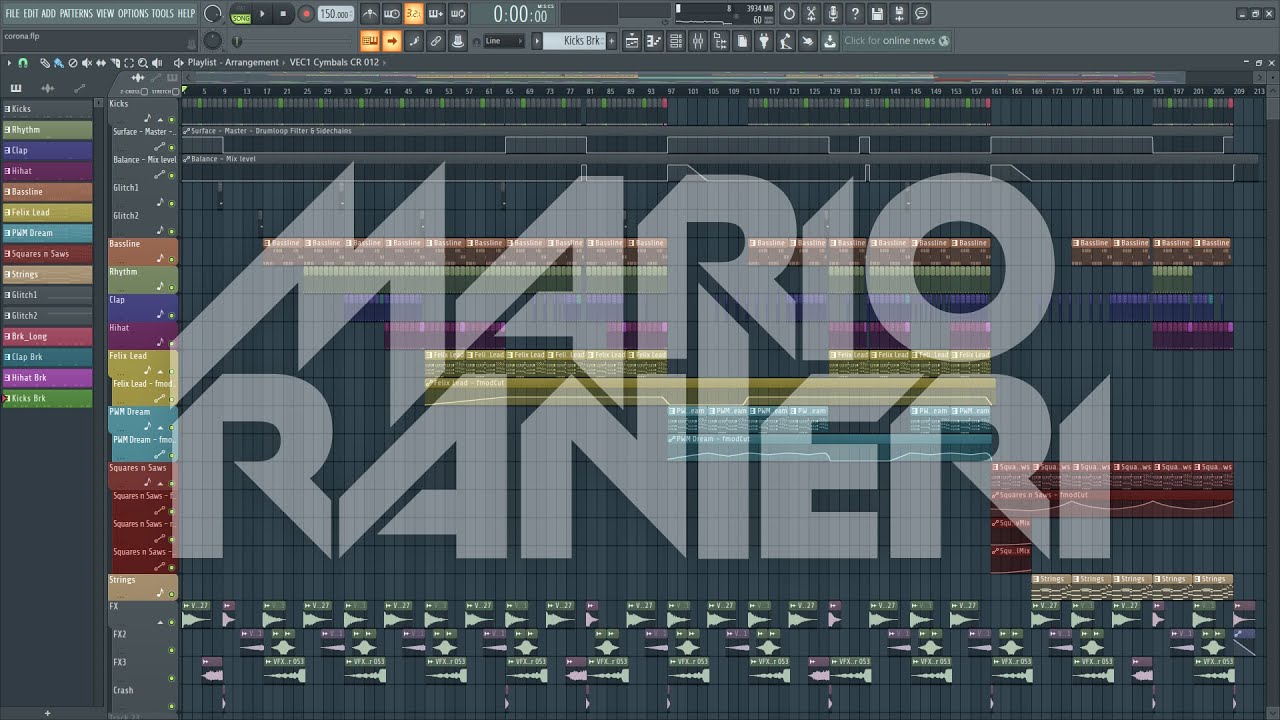Toggle the Glitch1 track mute LED
The width and height of the screenshot is (1280, 720).
171,203
